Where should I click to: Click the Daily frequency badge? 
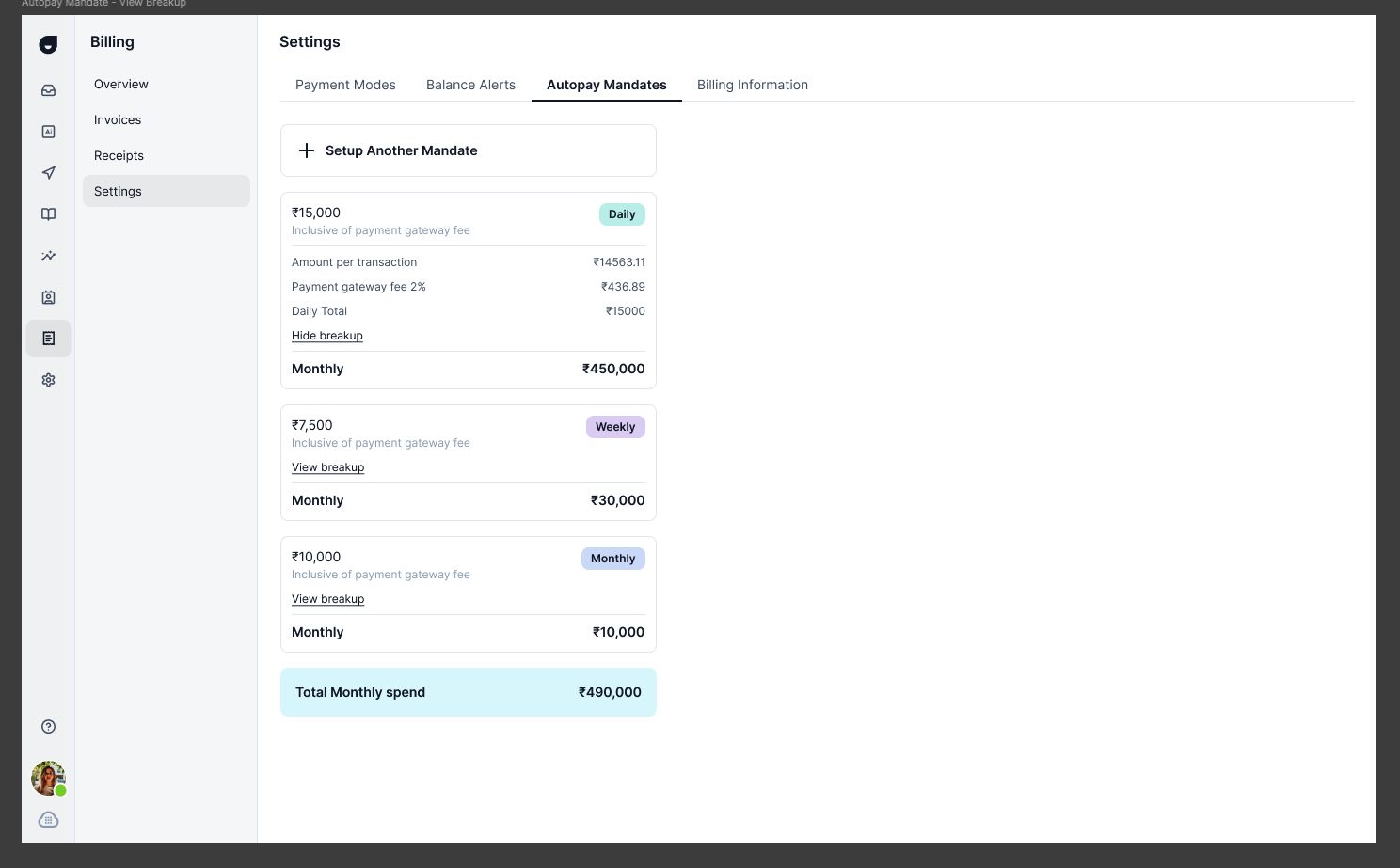point(622,214)
